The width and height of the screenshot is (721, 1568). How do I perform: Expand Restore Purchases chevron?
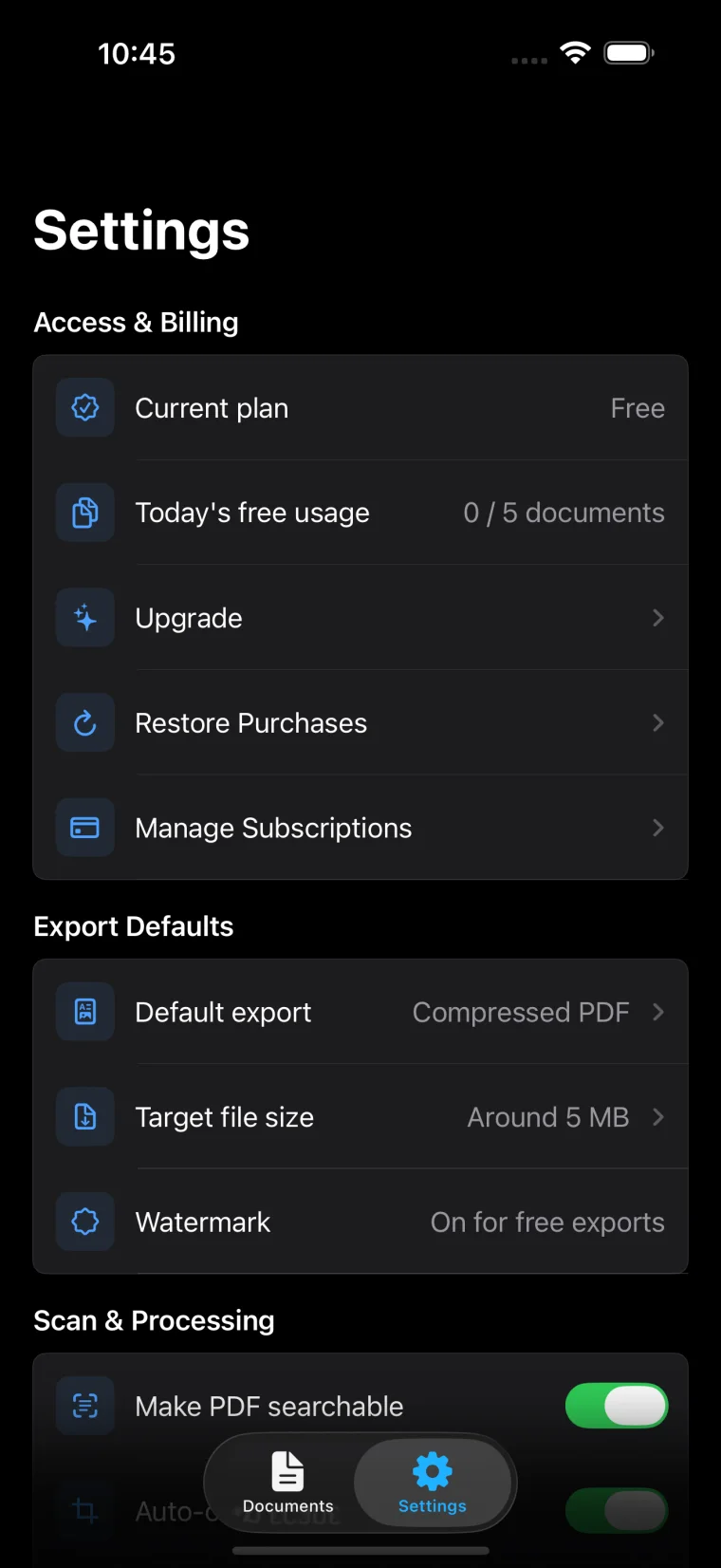658,723
